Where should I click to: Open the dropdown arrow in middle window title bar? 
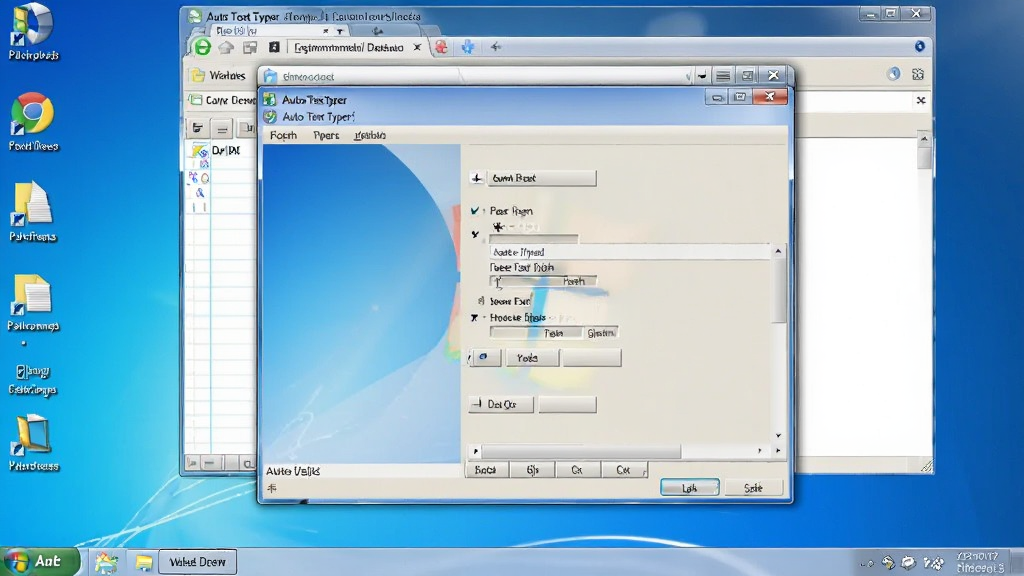(702, 76)
